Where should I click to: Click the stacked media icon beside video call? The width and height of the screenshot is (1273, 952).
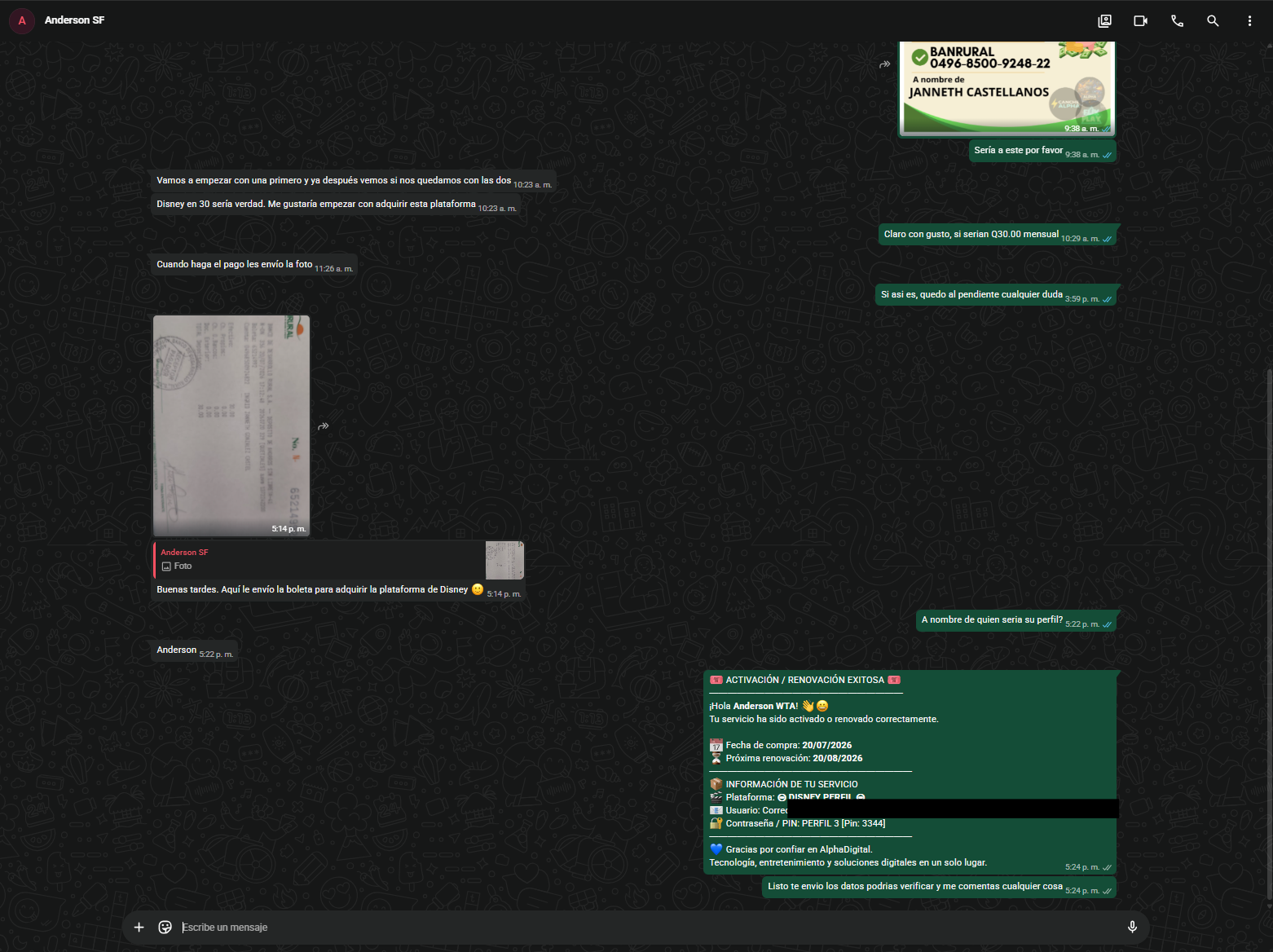(1104, 21)
